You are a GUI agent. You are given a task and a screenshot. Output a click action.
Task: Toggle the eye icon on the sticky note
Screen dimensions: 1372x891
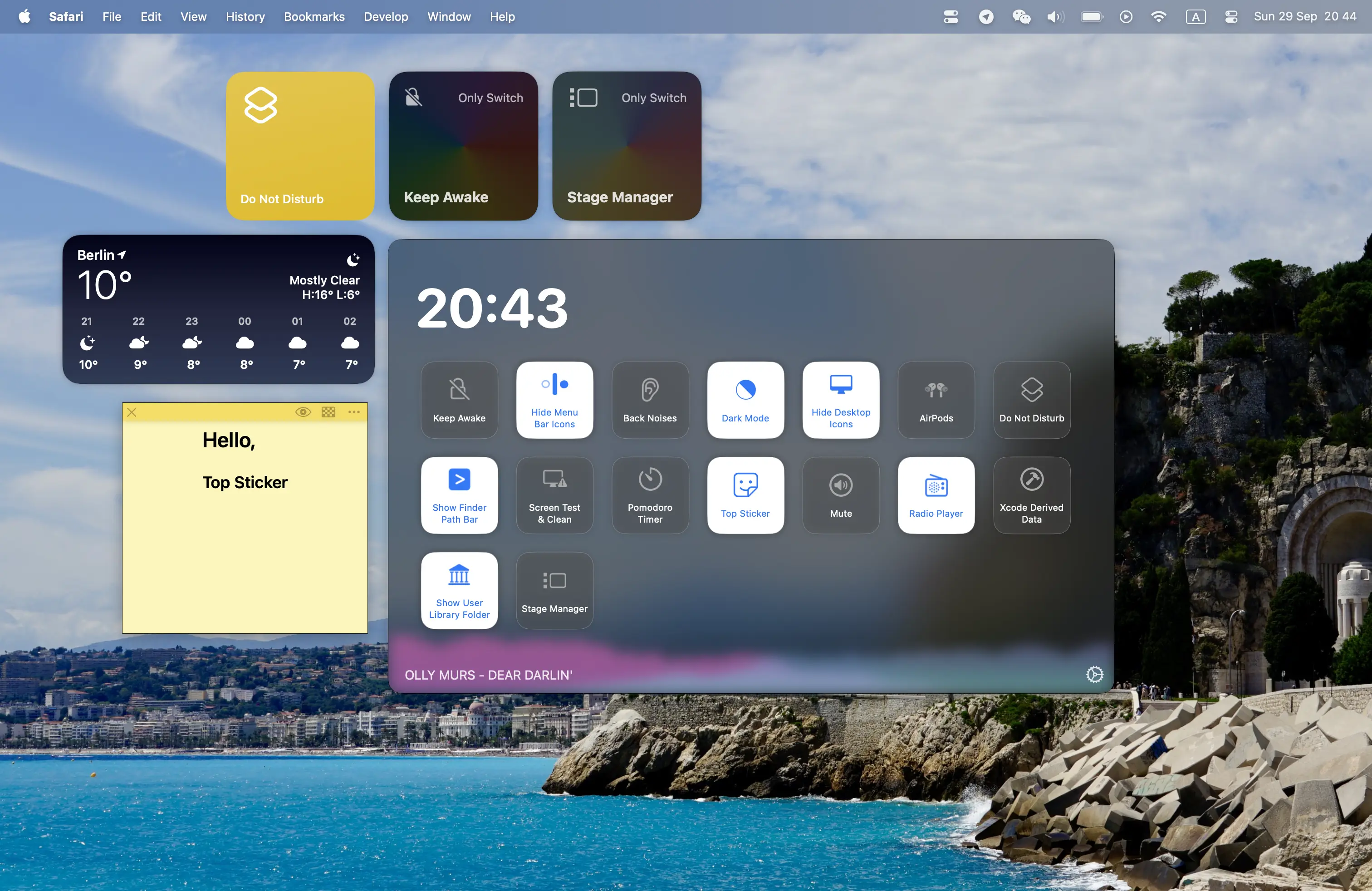pos(303,412)
